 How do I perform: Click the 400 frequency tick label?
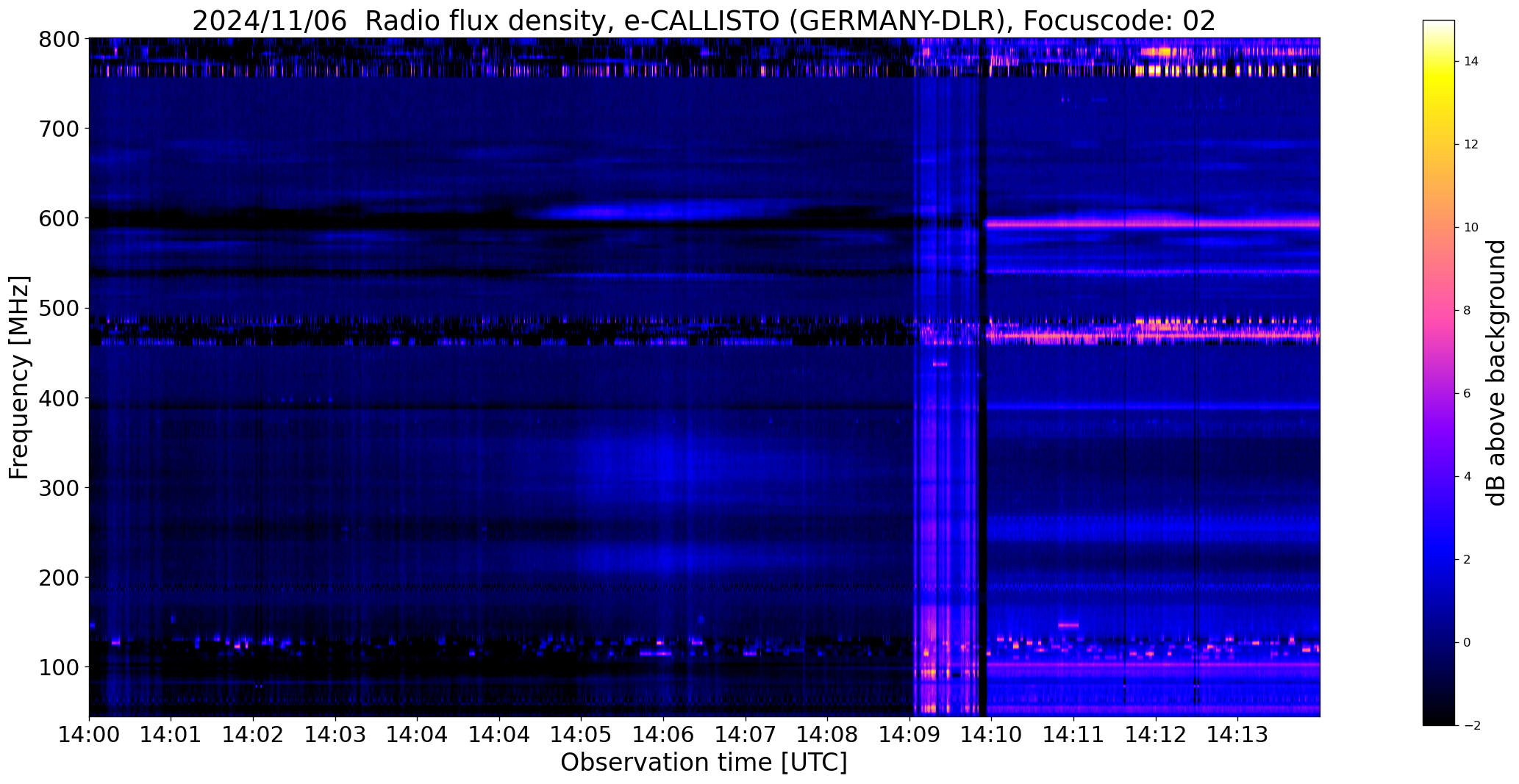coord(58,398)
